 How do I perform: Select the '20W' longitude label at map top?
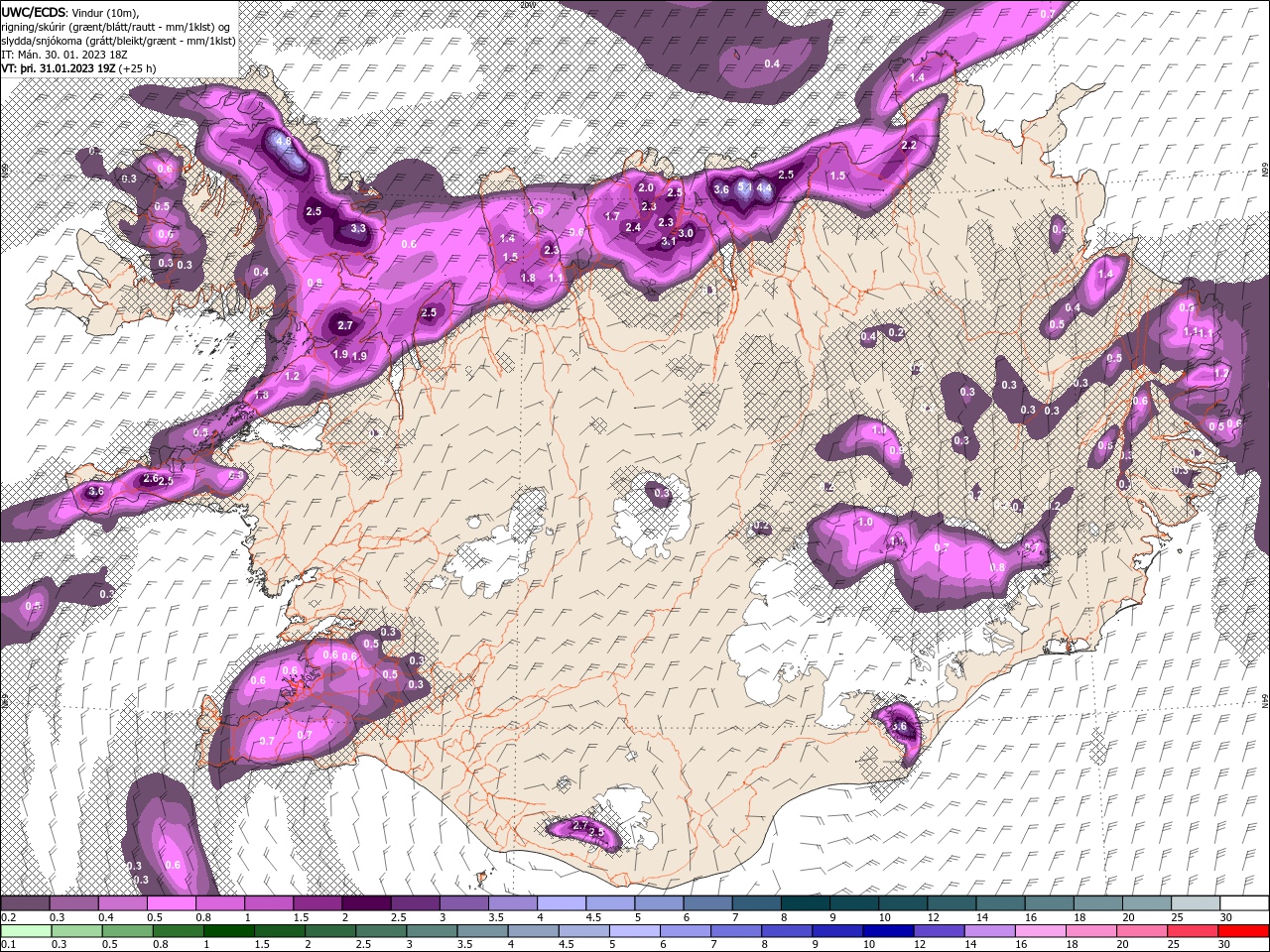click(x=527, y=5)
